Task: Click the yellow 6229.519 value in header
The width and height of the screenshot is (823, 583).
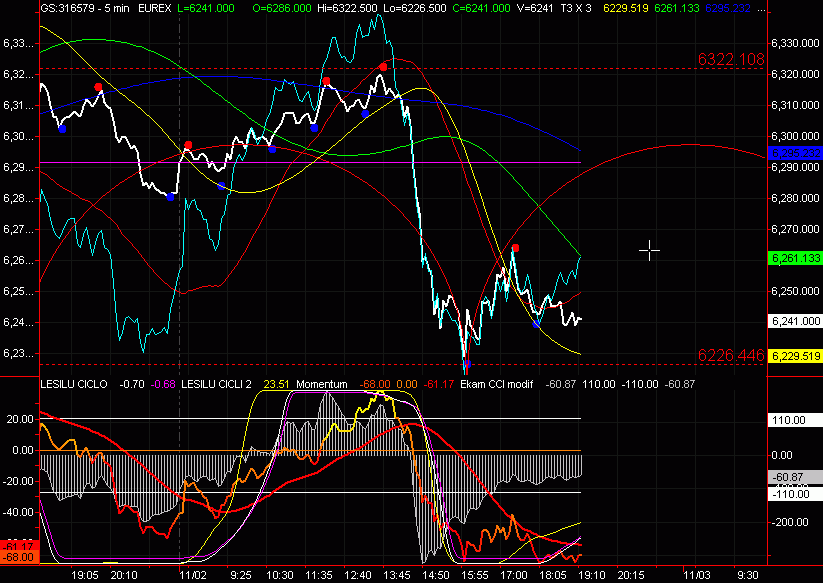Action: coord(626,8)
